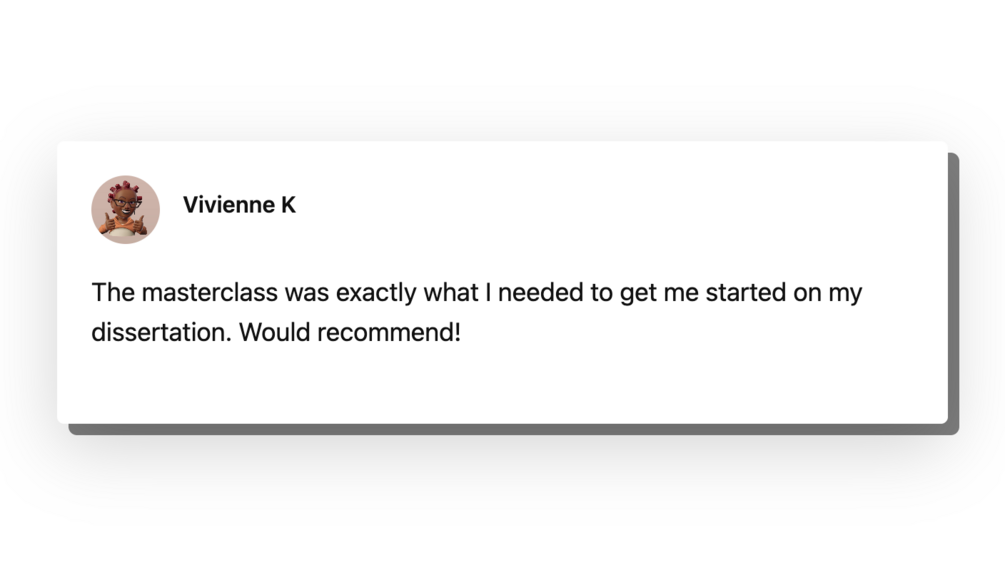Image resolution: width=1005 pixels, height=565 pixels.
Task: Click the word "Vivienne" in the header
Action: [x=228, y=205]
